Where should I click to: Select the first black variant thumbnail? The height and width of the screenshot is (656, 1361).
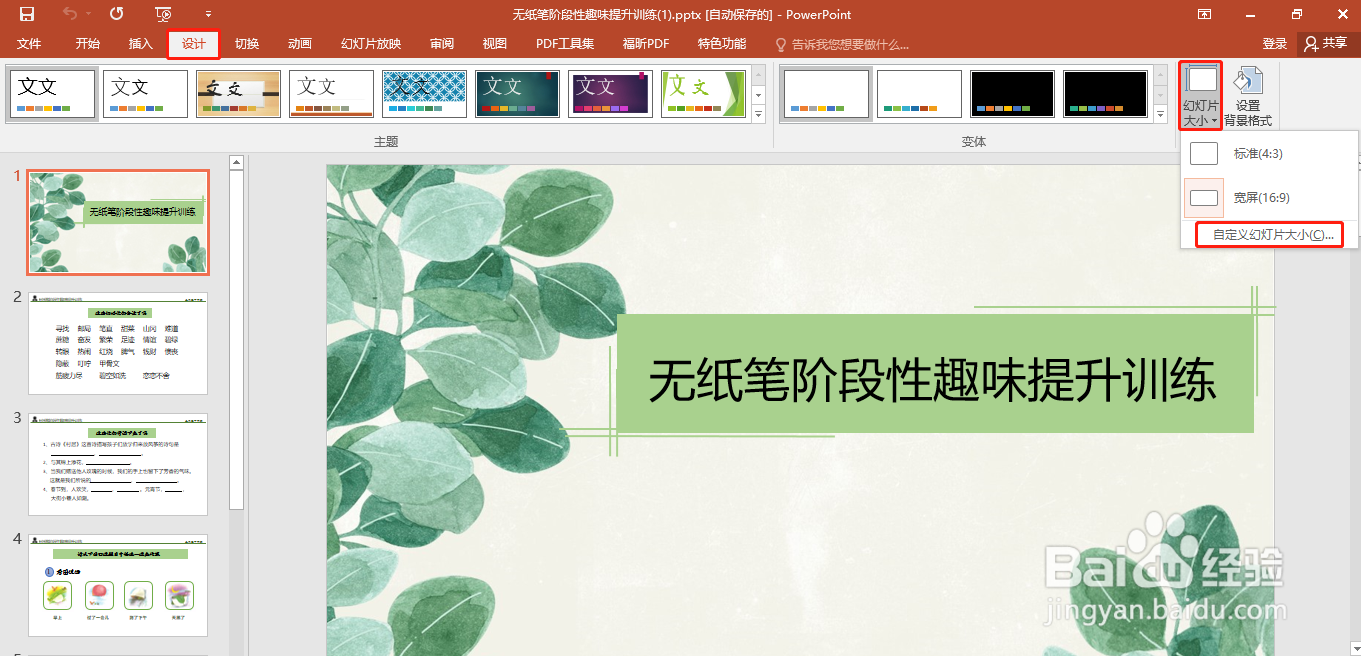coord(1012,93)
